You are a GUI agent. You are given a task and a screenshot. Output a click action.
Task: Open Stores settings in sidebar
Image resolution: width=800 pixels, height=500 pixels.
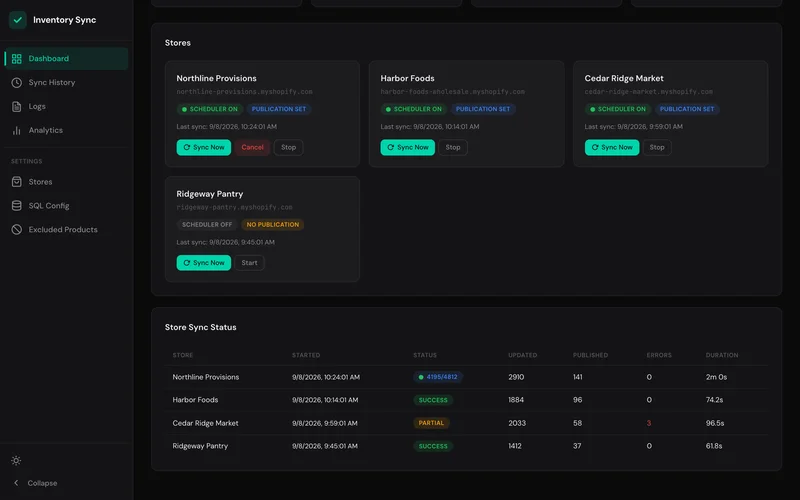[66, 182]
